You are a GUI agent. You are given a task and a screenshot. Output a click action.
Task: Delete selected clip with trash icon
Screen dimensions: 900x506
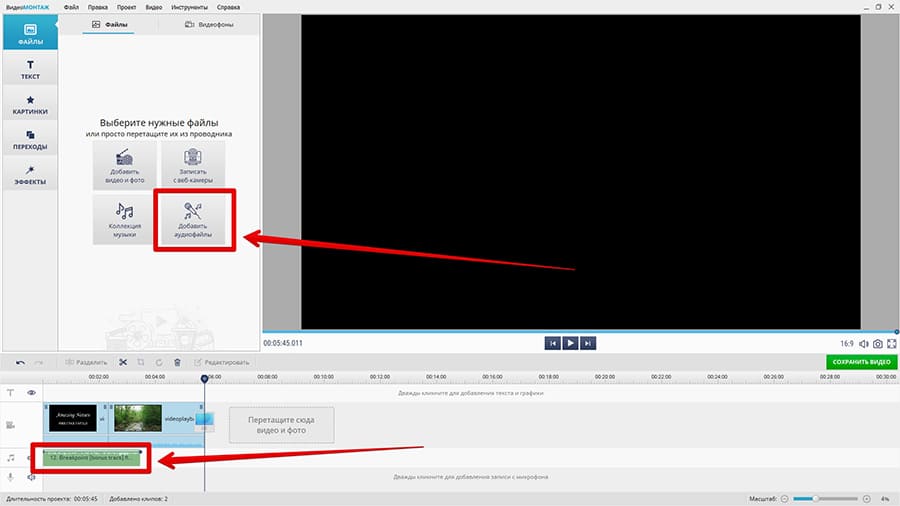(177, 363)
